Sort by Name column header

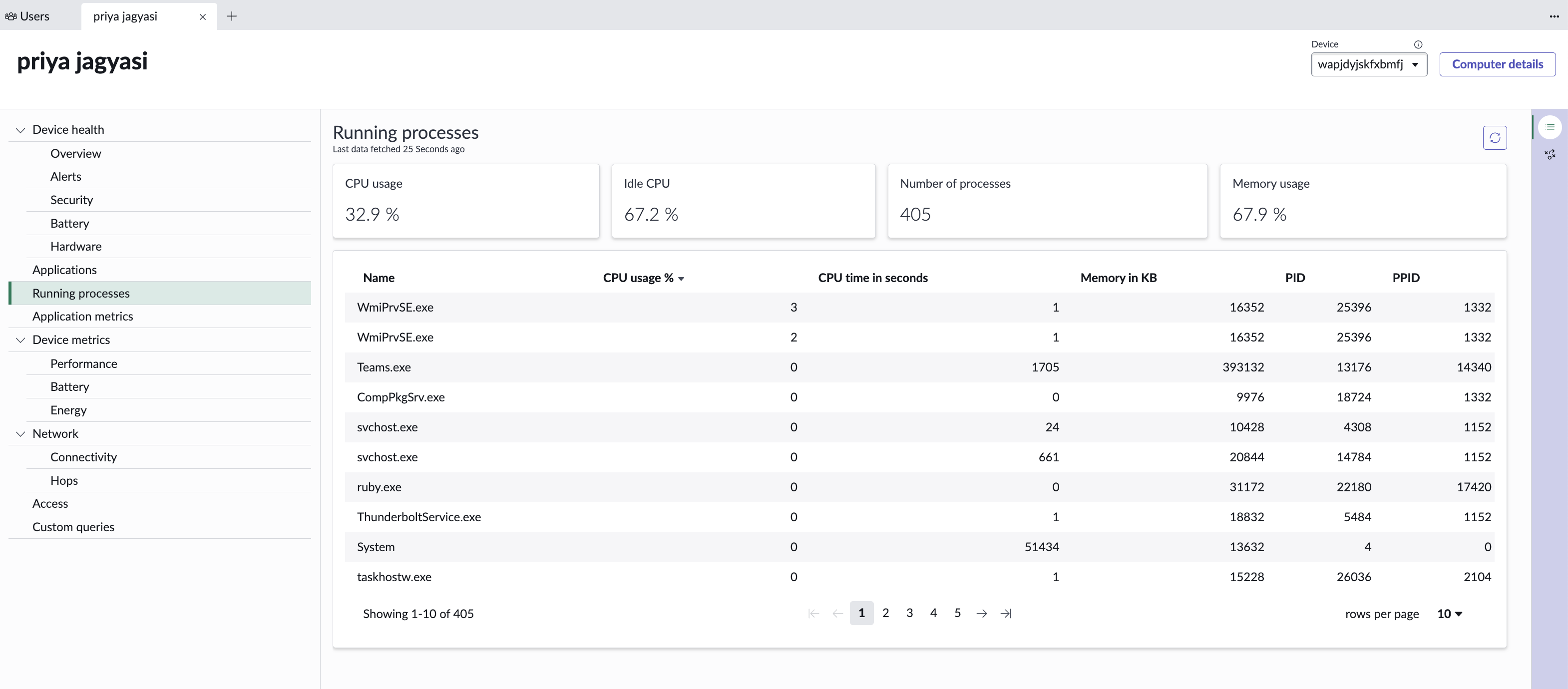pyautogui.click(x=379, y=278)
